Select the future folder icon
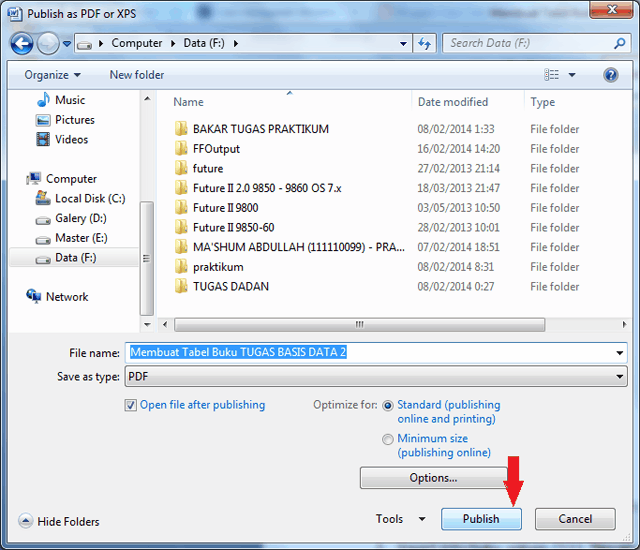640x550 pixels. point(181,168)
